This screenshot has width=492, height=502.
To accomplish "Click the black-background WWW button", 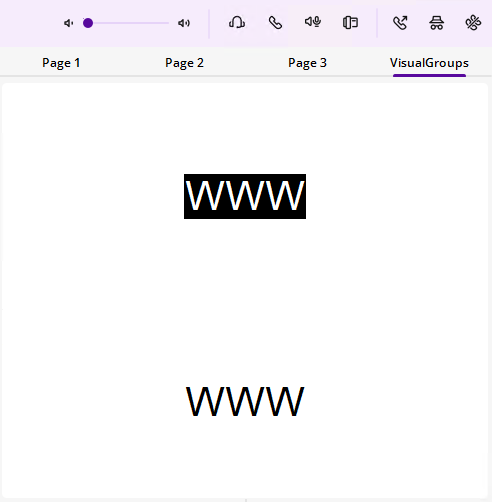I will point(245,196).
